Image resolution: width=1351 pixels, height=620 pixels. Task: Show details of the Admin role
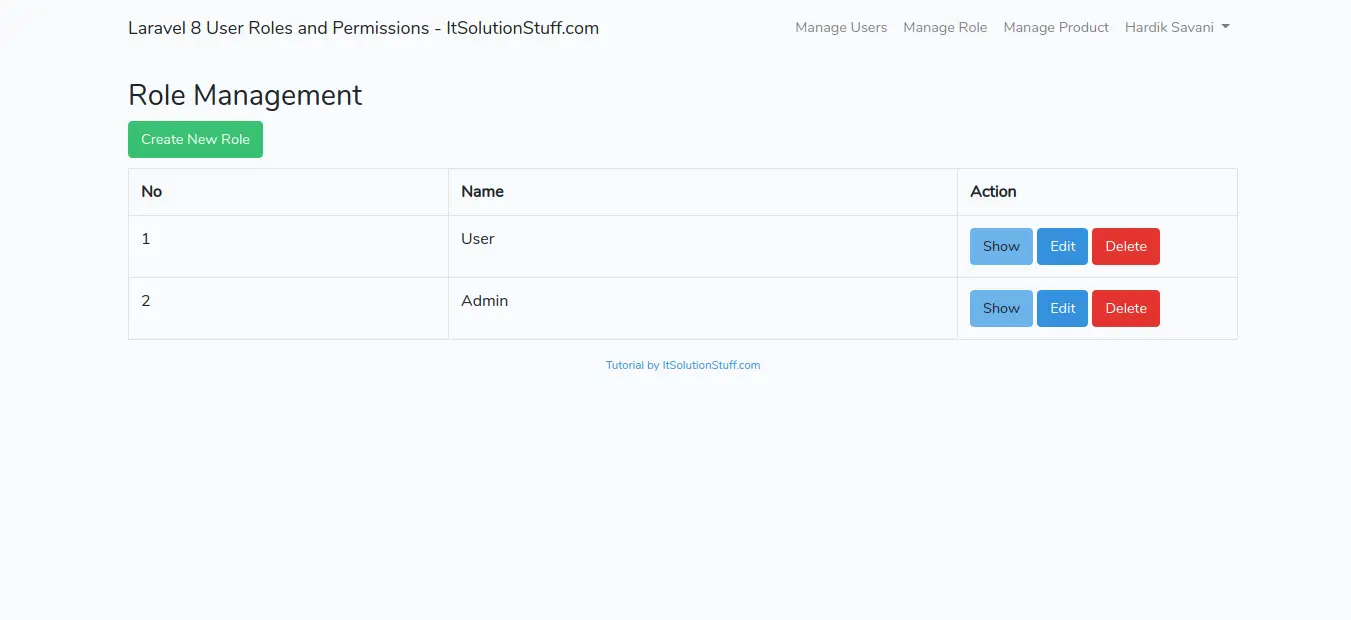coord(1000,308)
